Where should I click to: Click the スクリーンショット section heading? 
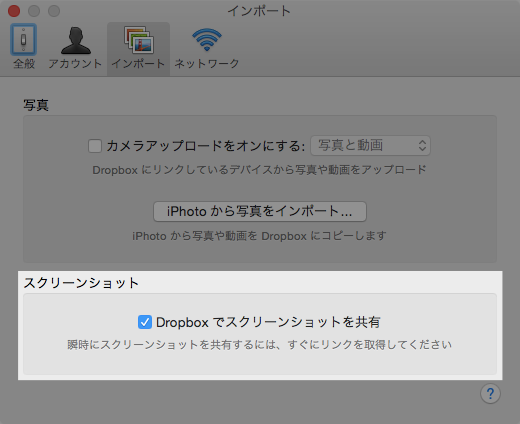click(x=81, y=283)
